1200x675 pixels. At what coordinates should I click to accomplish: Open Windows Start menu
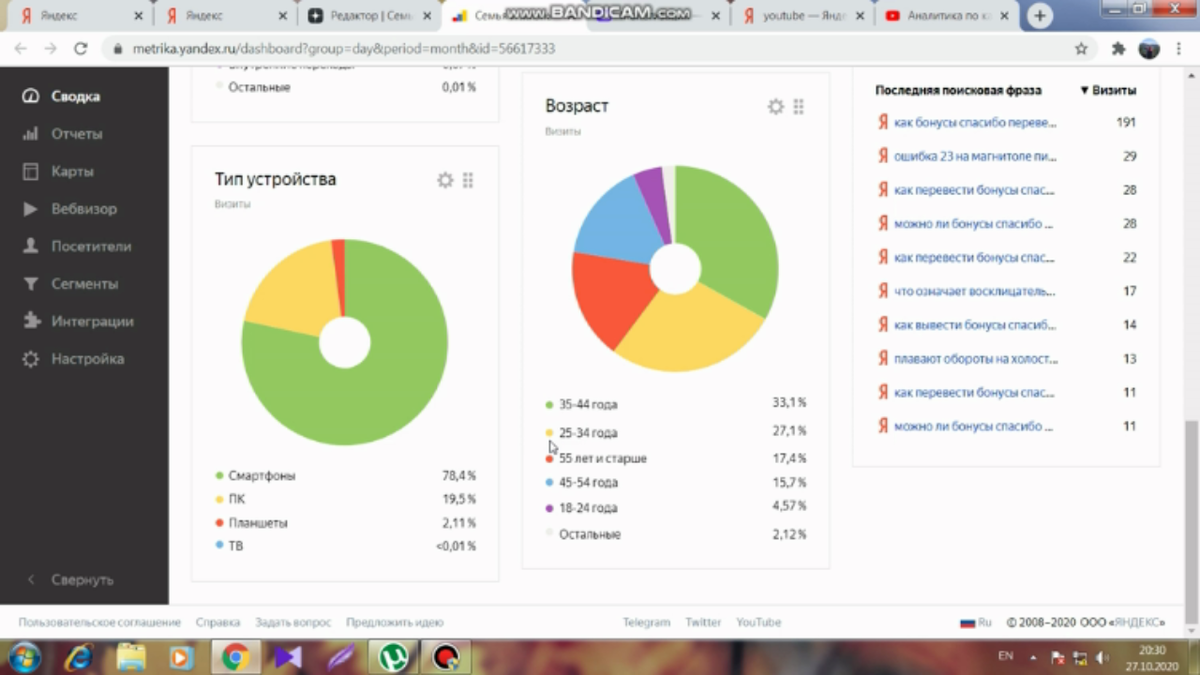24,657
